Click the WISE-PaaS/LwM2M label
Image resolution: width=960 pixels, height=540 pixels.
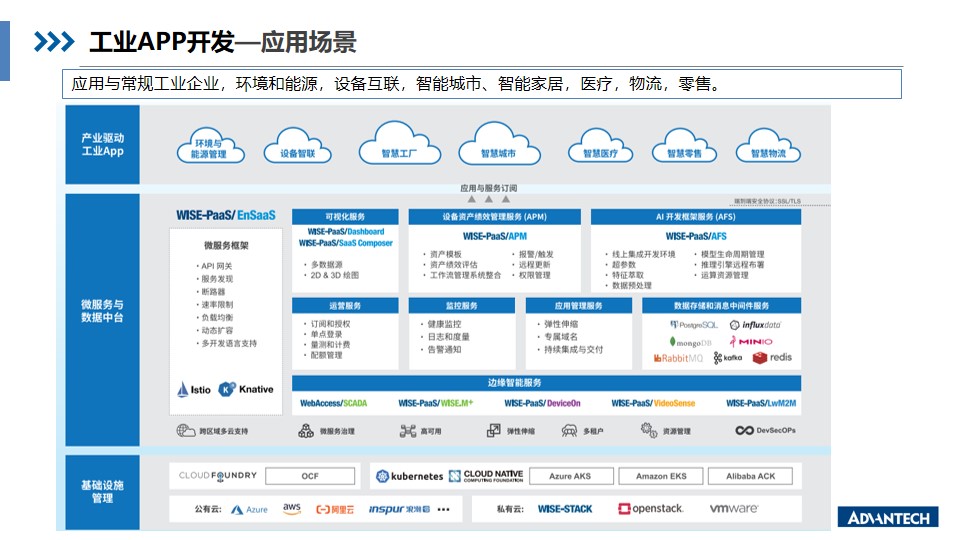tap(761, 403)
